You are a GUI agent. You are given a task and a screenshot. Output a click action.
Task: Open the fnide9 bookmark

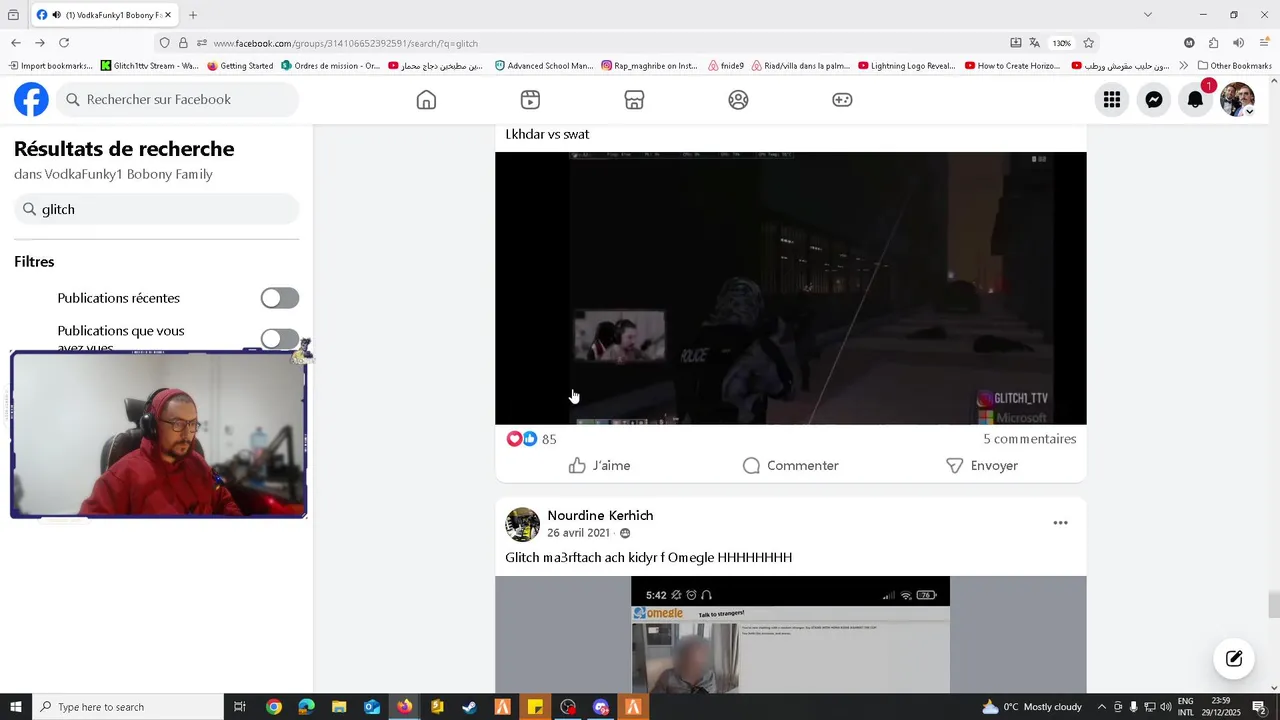pyautogui.click(x=726, y=66)
